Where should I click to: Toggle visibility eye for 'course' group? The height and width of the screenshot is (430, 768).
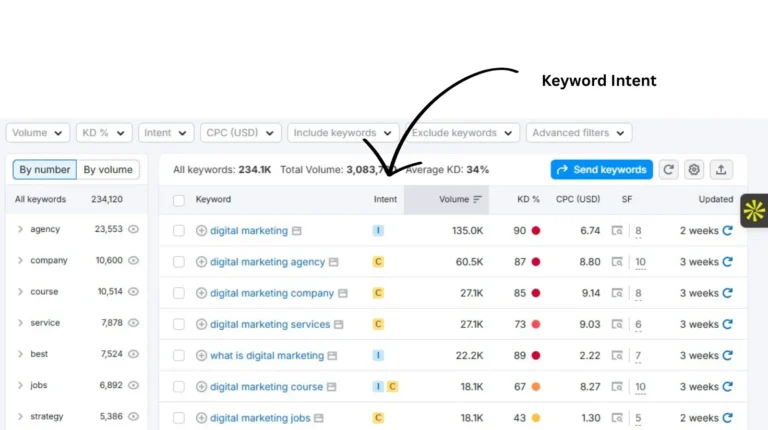(x=133, y=291)
